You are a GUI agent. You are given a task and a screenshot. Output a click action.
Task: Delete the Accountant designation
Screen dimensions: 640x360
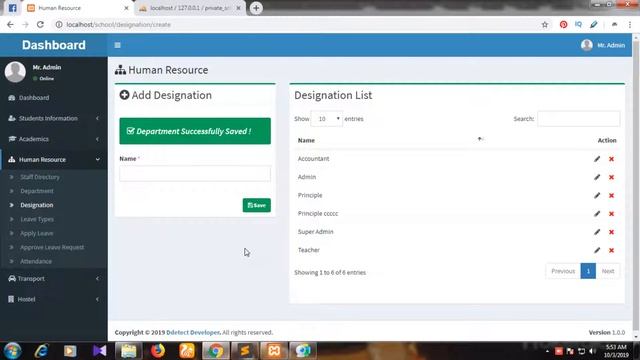[x=611, y=159]
